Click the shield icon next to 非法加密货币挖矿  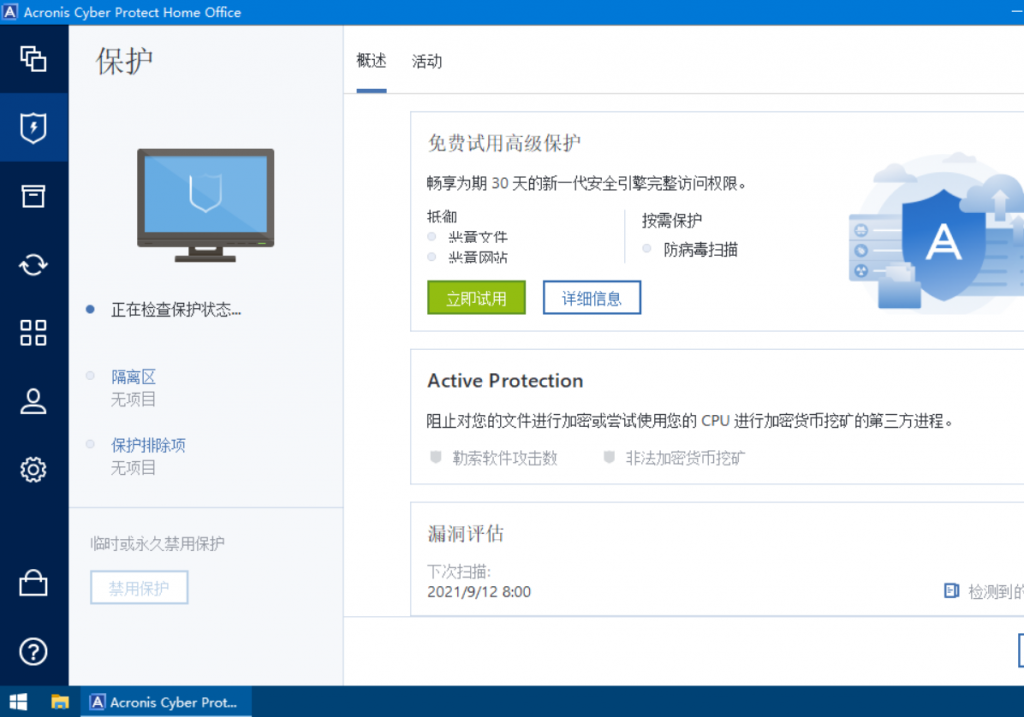click(x=609, y=457)
